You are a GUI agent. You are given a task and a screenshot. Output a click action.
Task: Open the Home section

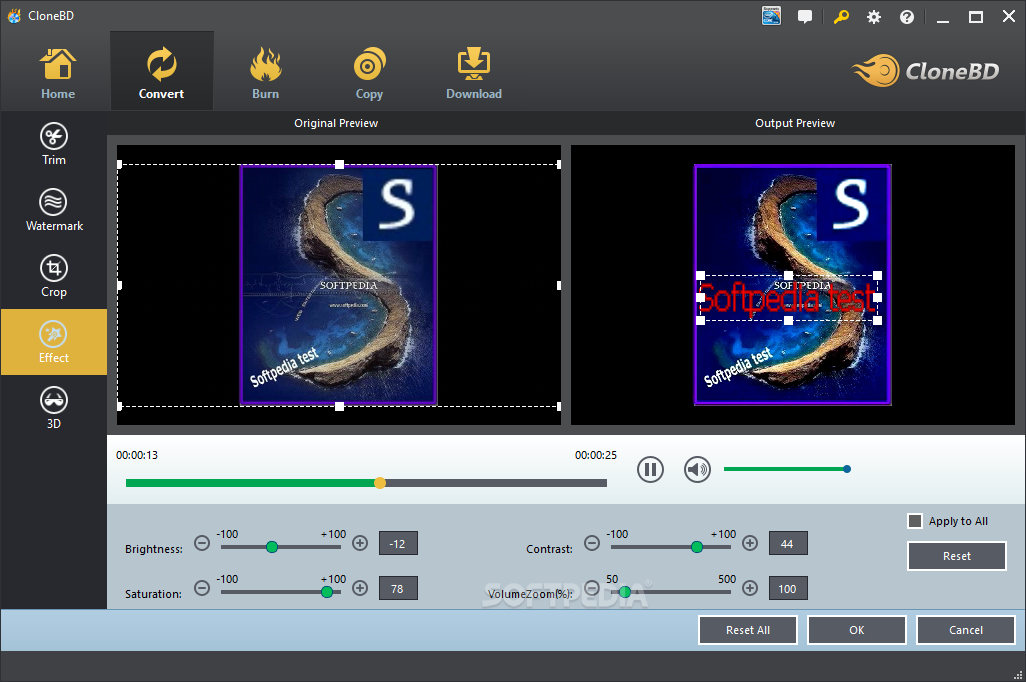(58, 74)
